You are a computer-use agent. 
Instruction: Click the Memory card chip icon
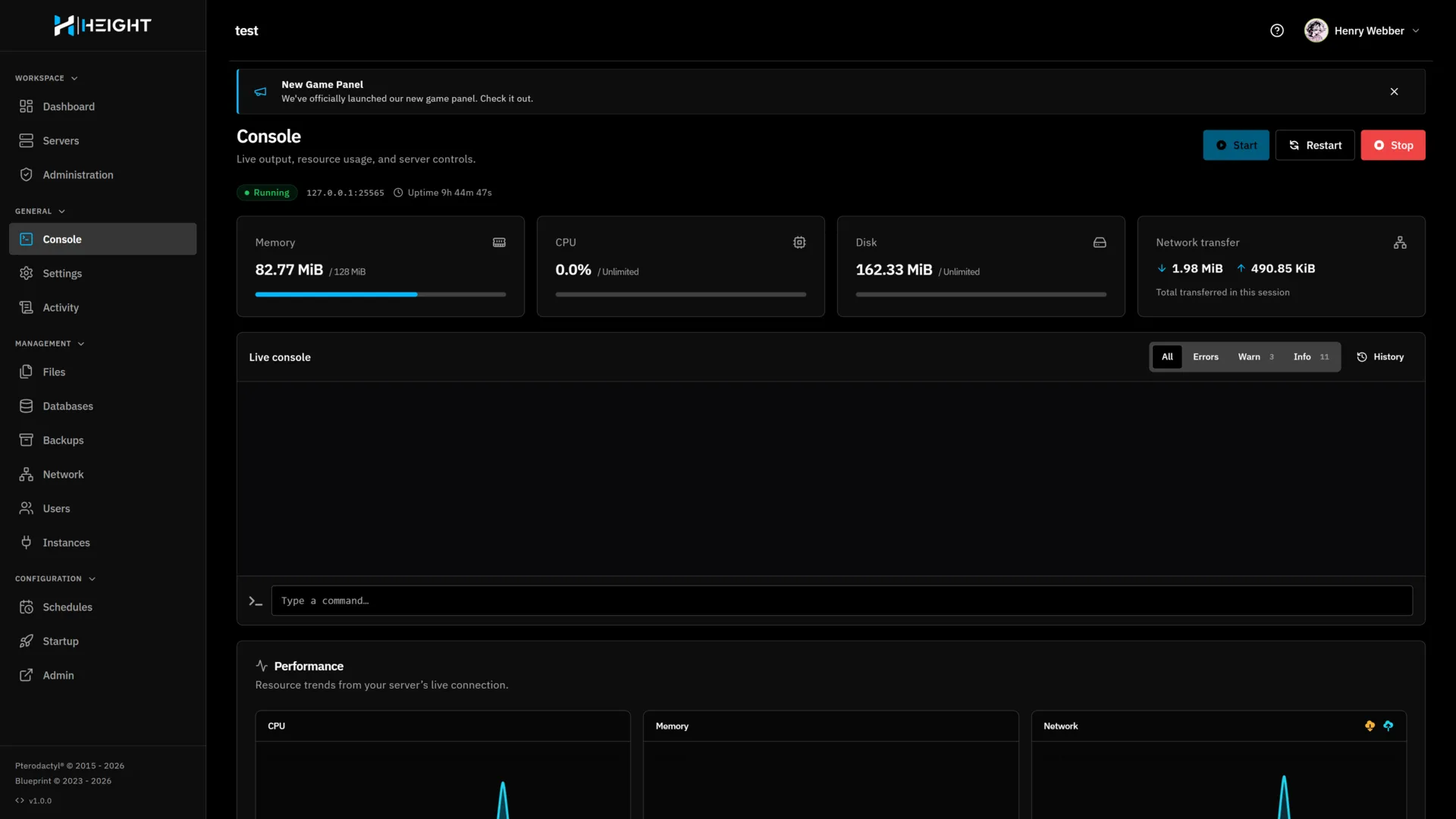pos(499,243)
